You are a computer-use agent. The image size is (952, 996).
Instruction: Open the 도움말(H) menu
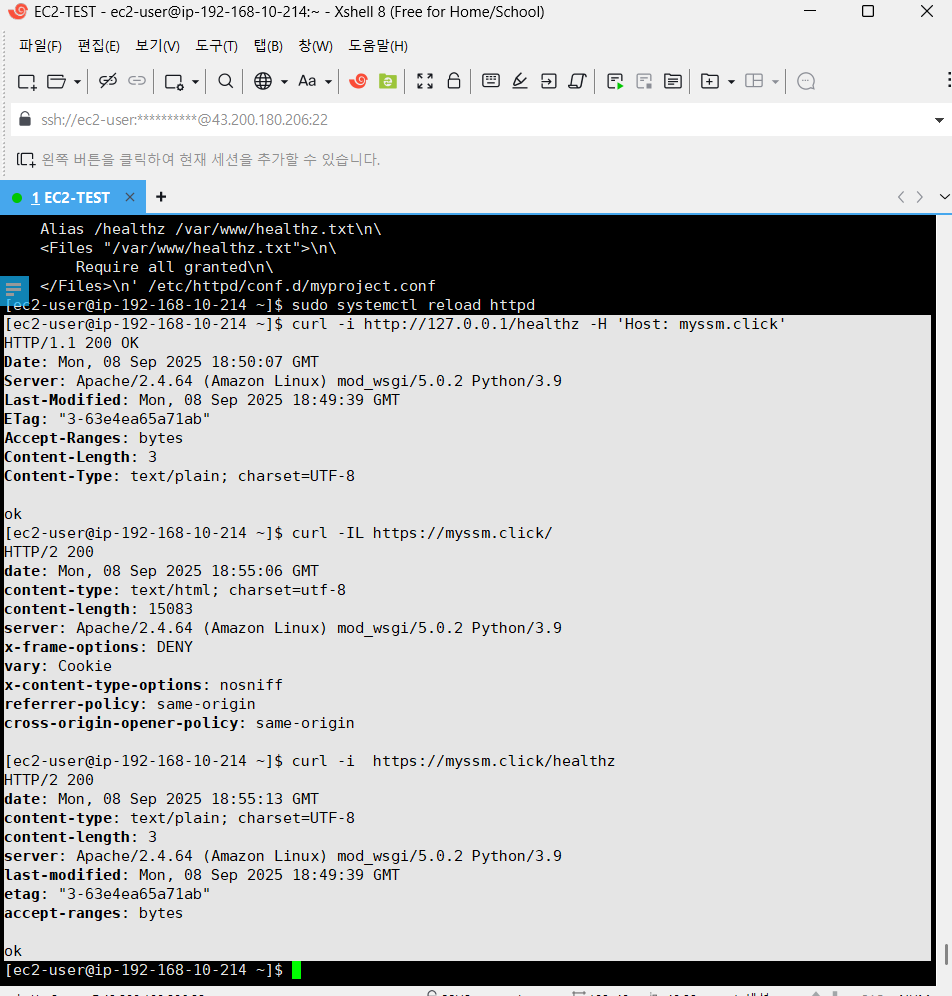click(378, 46)
